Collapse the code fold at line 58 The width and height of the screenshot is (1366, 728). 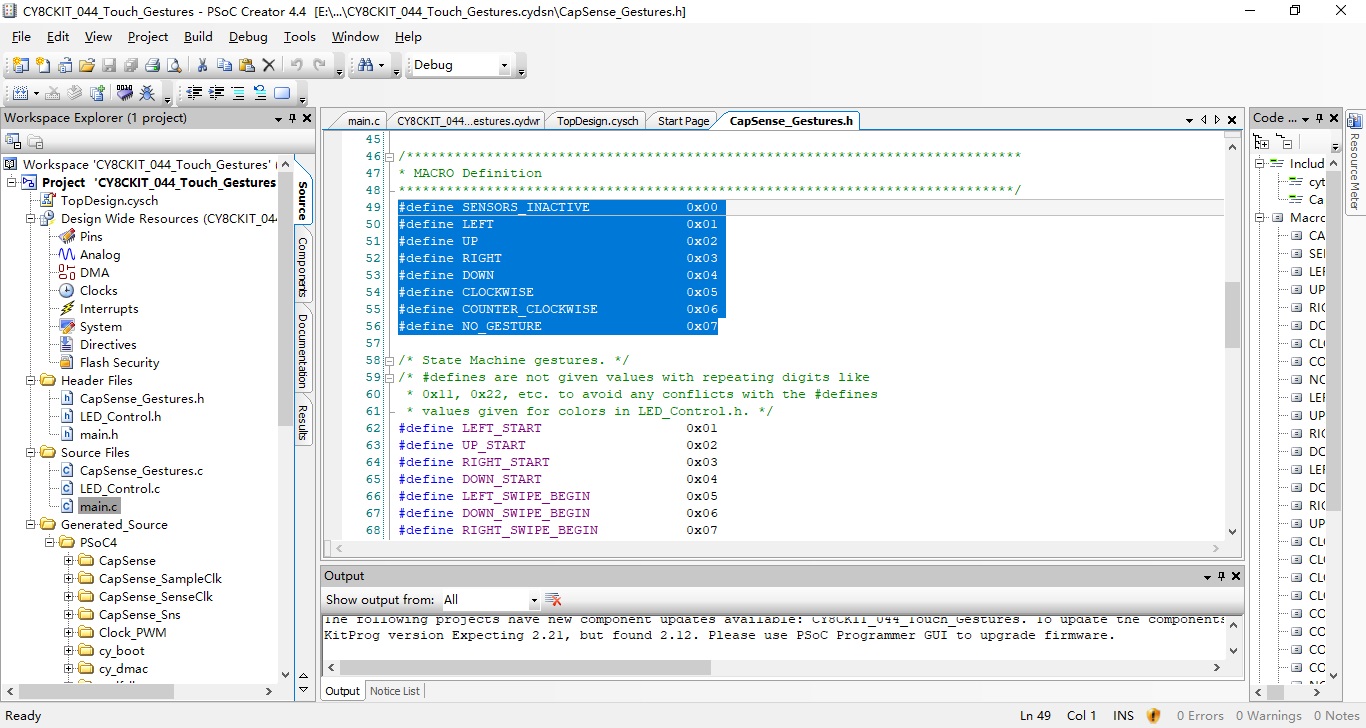389,361
